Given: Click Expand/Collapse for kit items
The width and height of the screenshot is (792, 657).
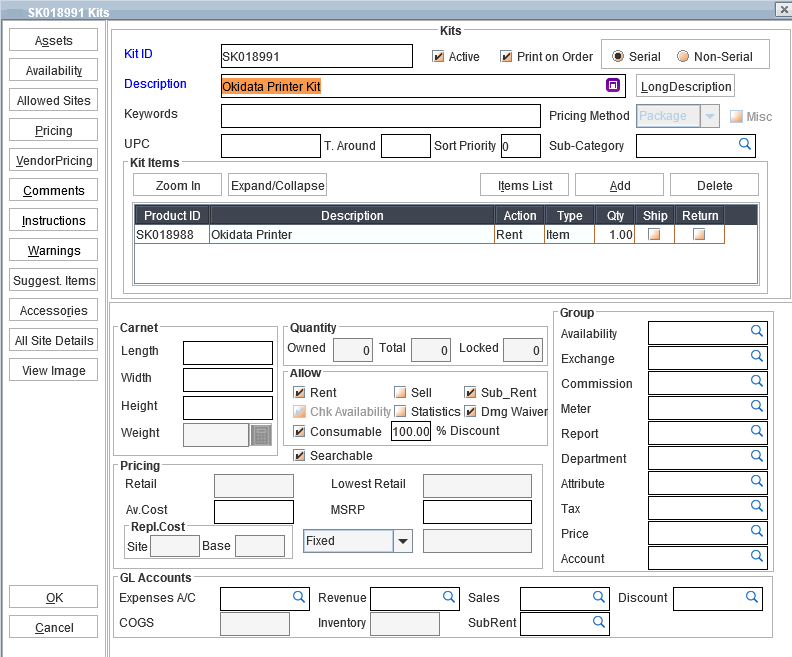Looking at the screenshot, I should 278,185.
